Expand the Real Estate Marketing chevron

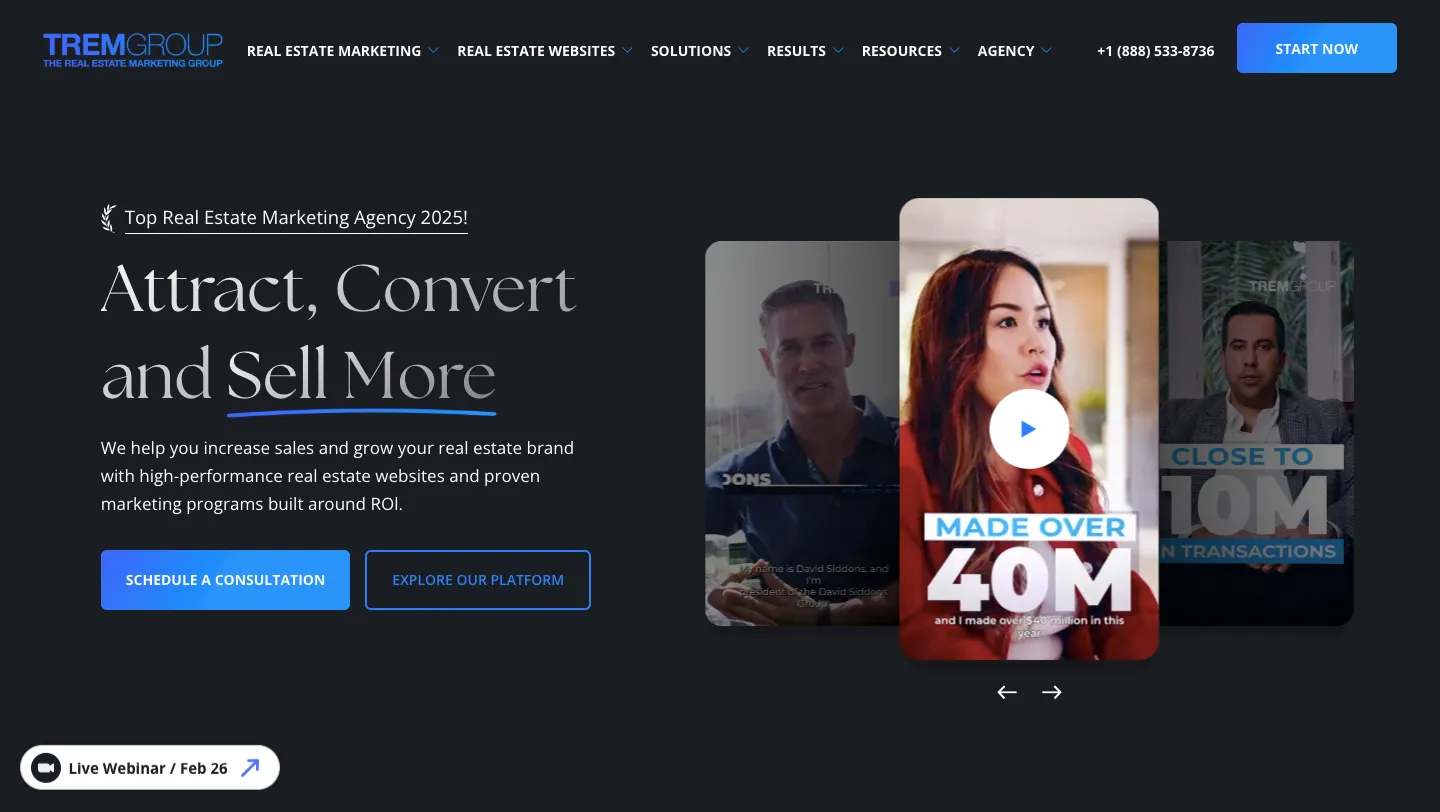point(433,50)
